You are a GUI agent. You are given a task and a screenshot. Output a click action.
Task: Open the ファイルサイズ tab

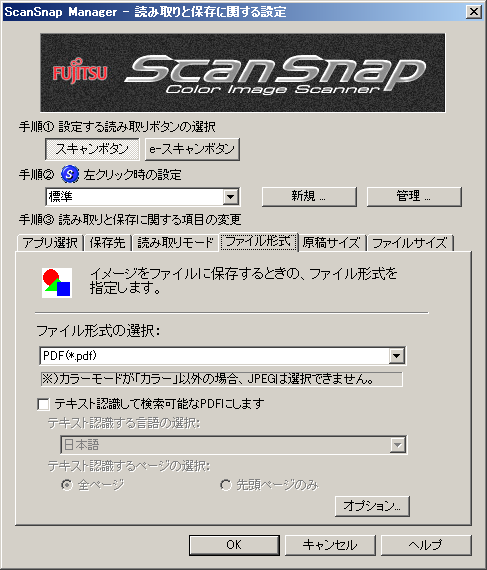[410, 242]
